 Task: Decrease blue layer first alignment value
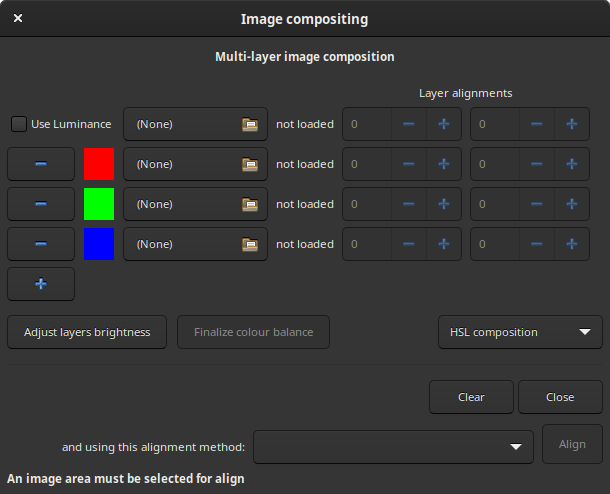(x=409, y=244)
